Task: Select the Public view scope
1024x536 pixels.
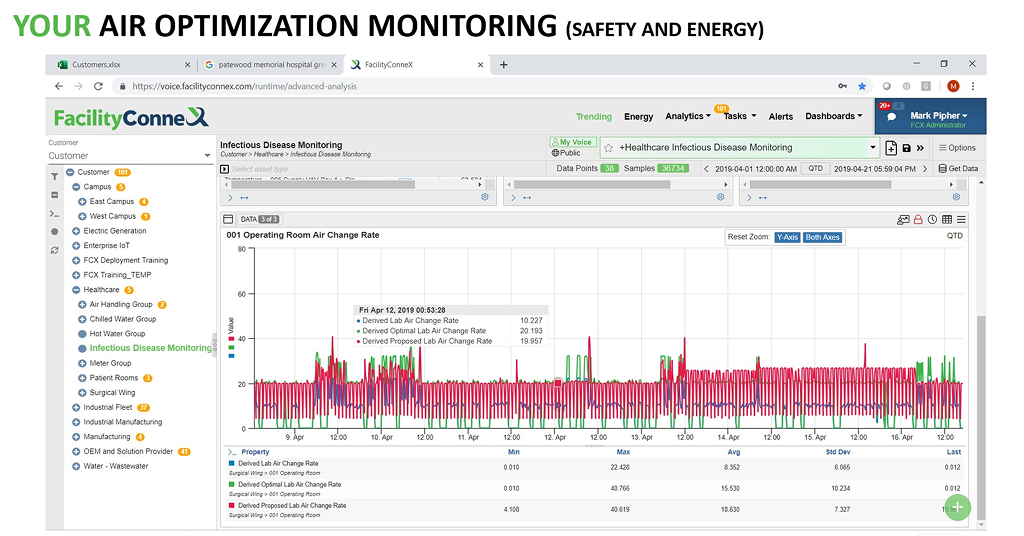Action: (x=566, y=153)
